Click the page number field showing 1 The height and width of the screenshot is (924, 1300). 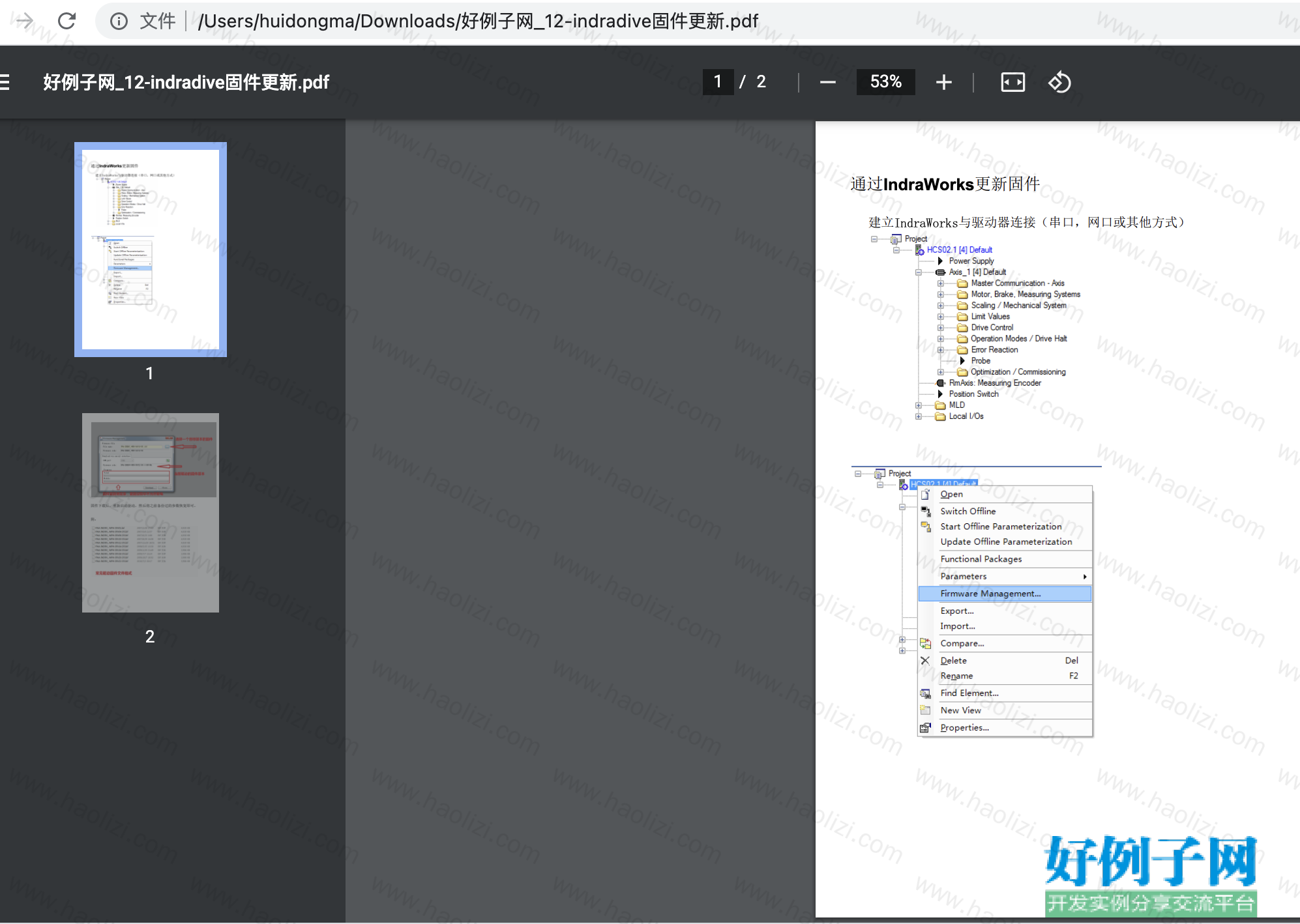718,82
